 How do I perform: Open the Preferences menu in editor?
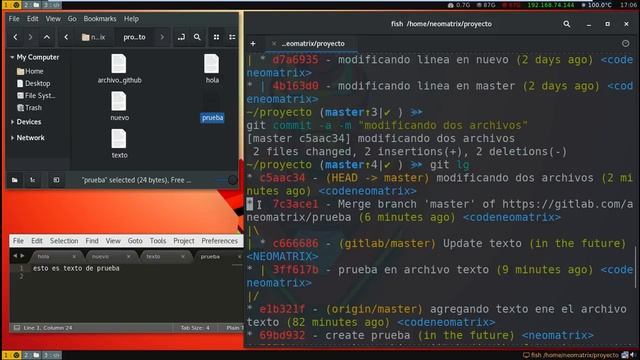point(220,241)
